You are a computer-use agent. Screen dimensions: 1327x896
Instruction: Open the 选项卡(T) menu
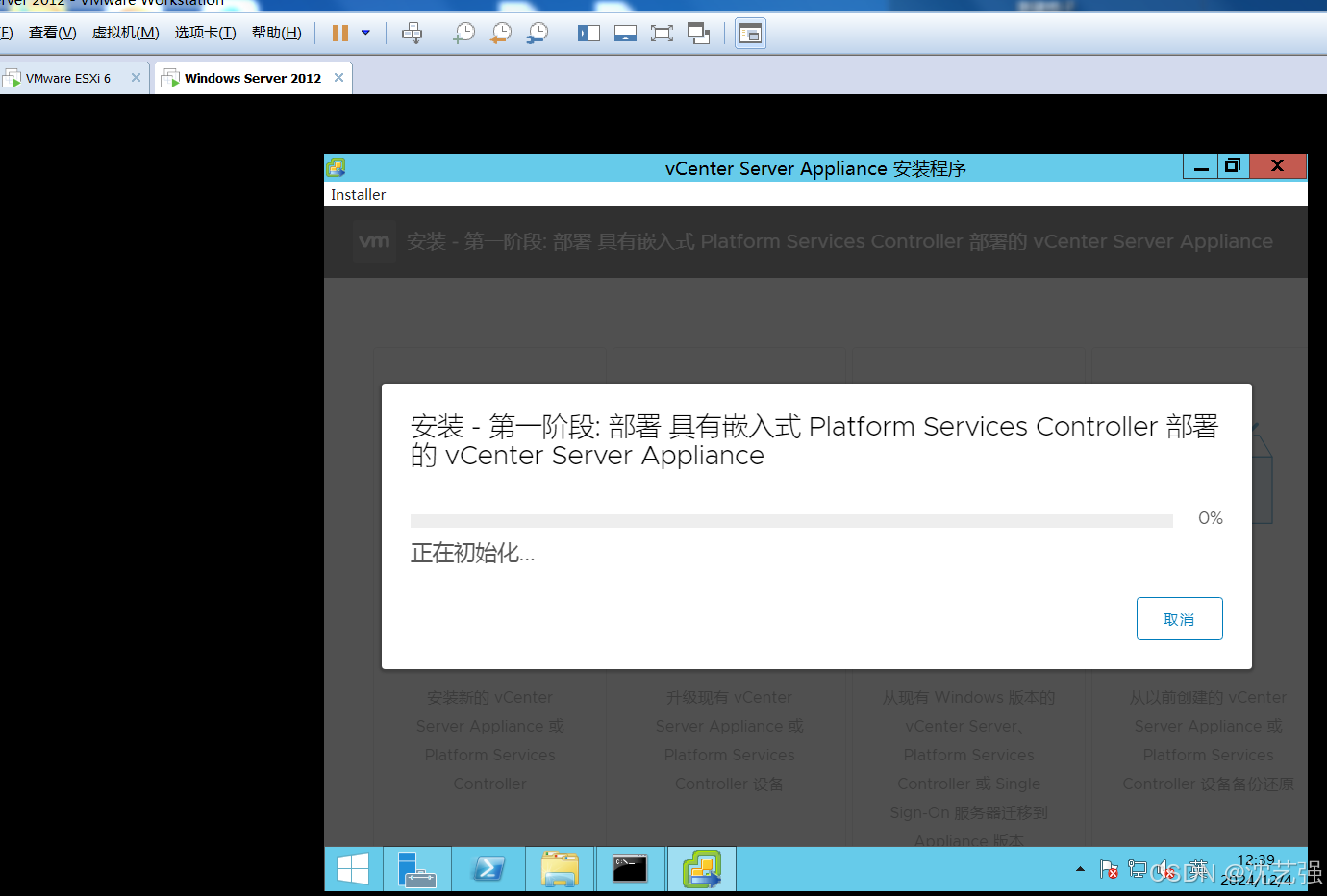pyautogui.click(x=206, y=33)
